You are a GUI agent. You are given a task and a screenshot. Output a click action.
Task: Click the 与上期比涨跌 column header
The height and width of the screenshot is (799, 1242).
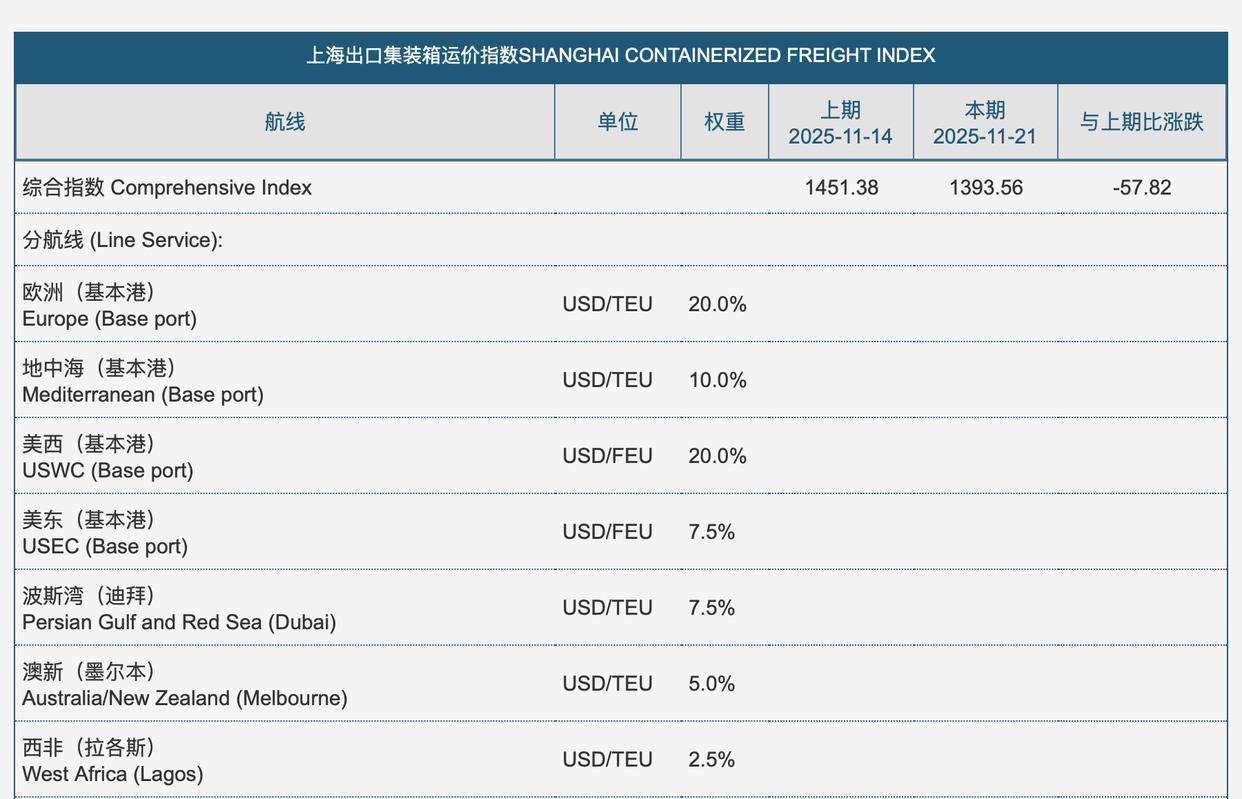pyautogui.click(x=1141, y=122)
